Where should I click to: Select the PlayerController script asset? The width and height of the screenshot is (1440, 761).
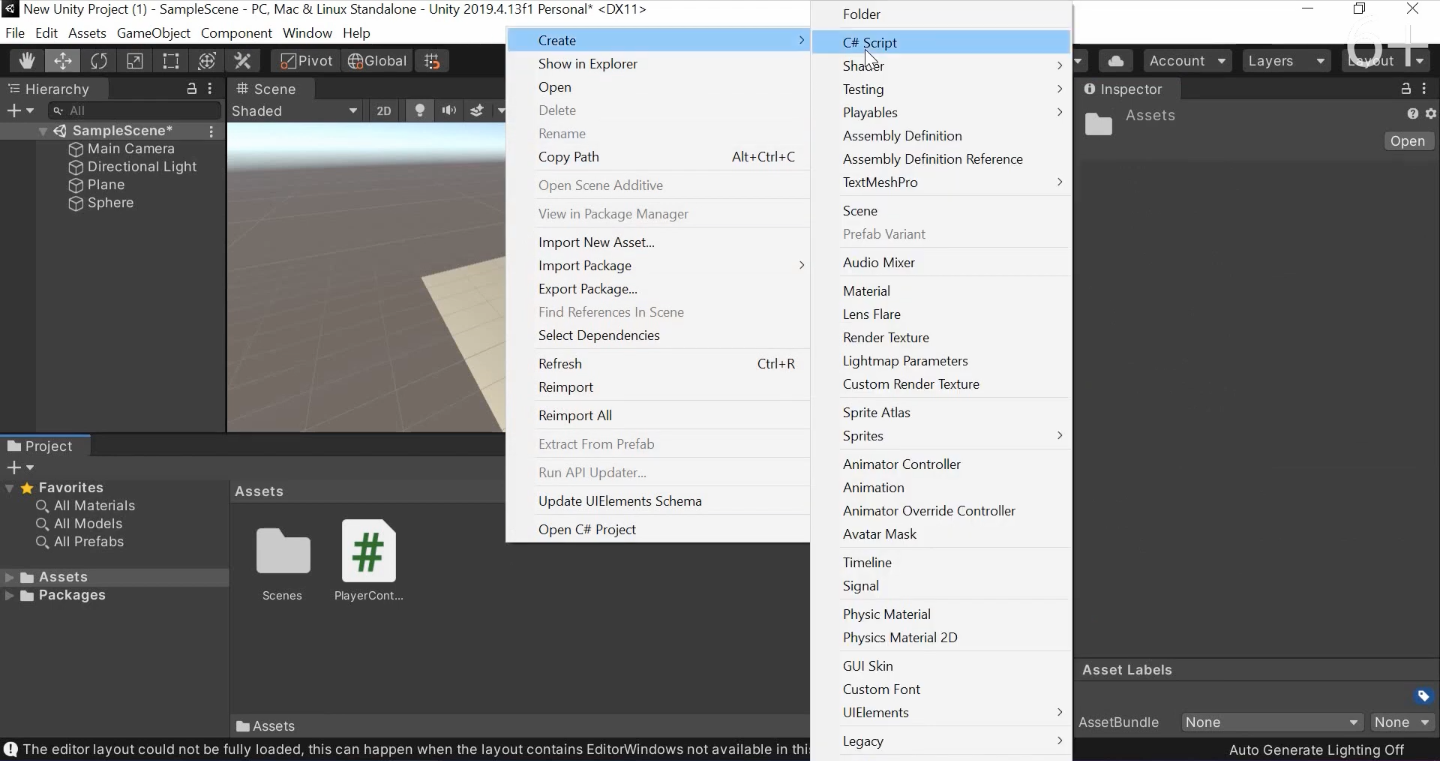368,560
